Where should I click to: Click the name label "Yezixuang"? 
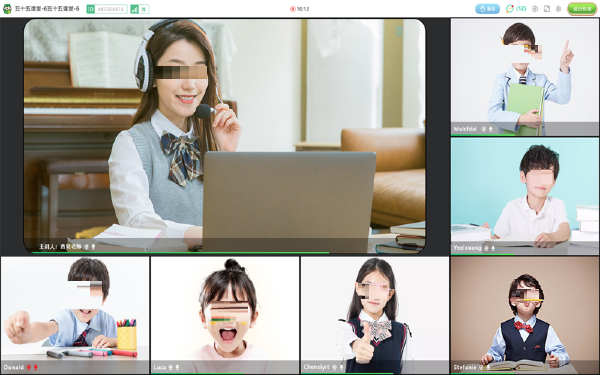coord(467,248)
